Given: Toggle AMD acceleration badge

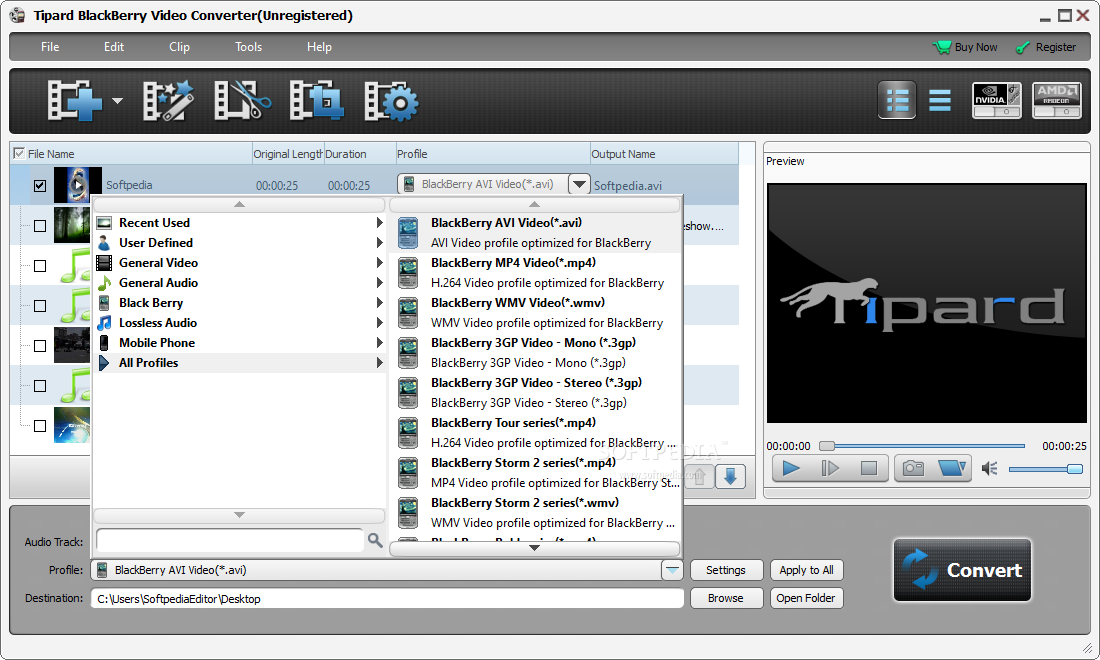Looking at the screenshot, I should (1057, 100).
